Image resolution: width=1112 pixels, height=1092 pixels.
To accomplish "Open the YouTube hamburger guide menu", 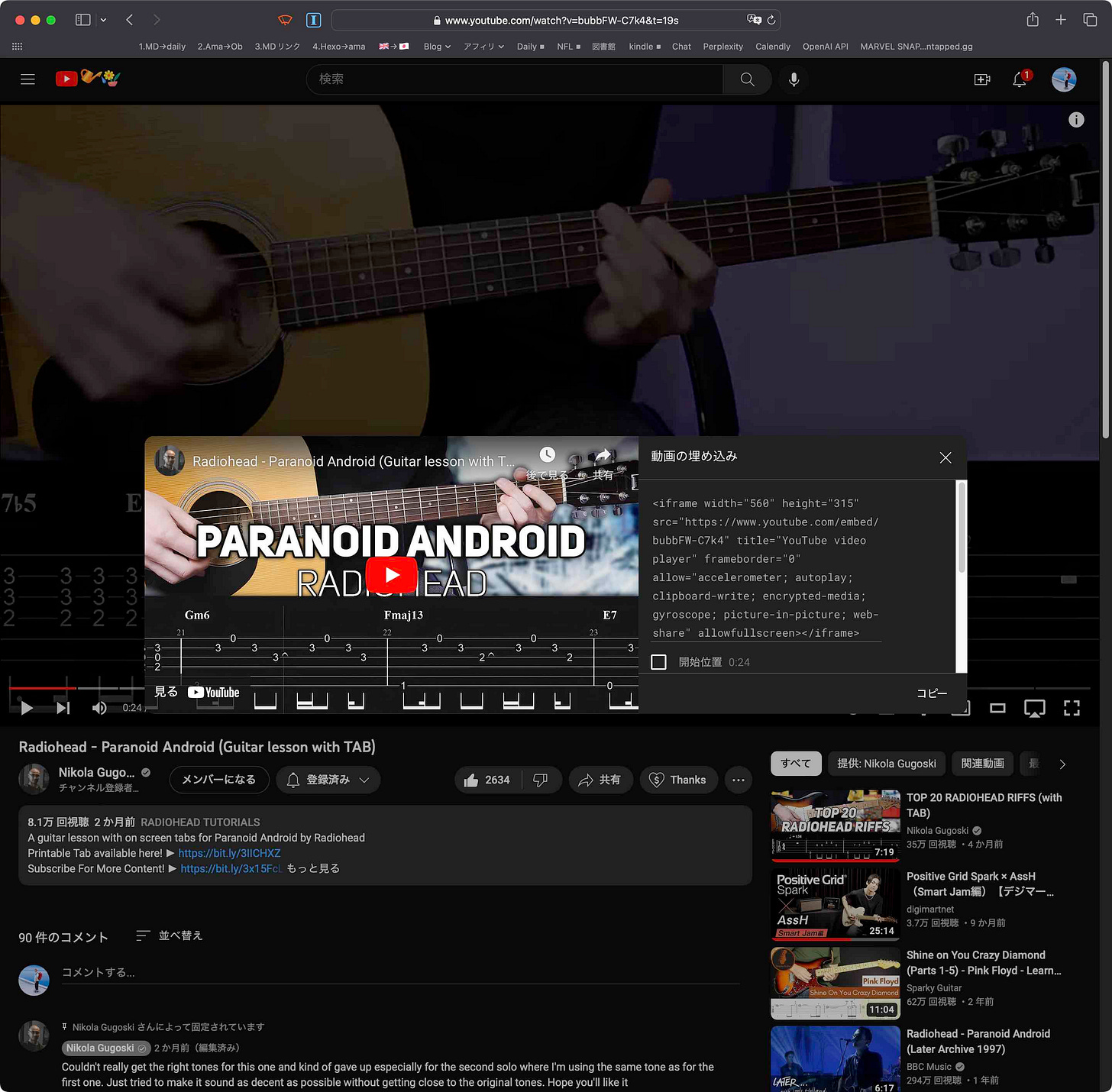I will [27, 79].
